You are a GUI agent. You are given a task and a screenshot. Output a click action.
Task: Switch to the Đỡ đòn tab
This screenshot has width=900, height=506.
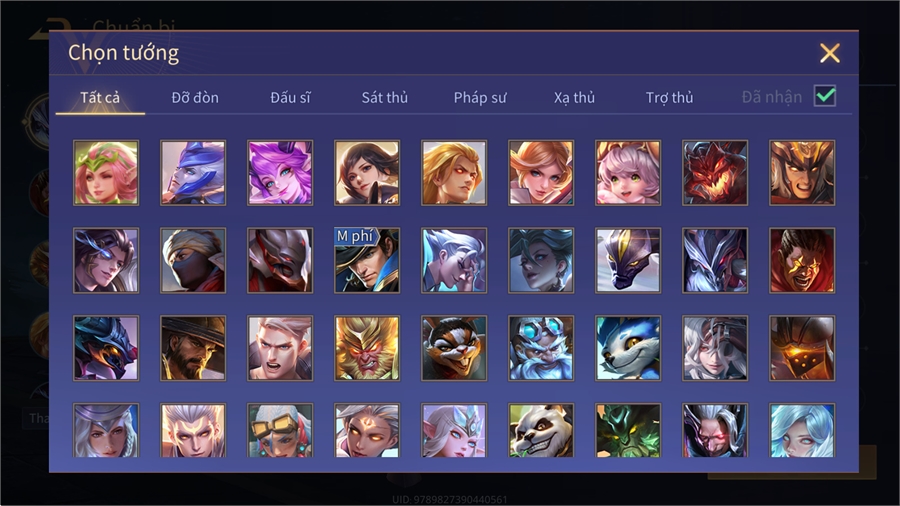[x=195, y=98]
